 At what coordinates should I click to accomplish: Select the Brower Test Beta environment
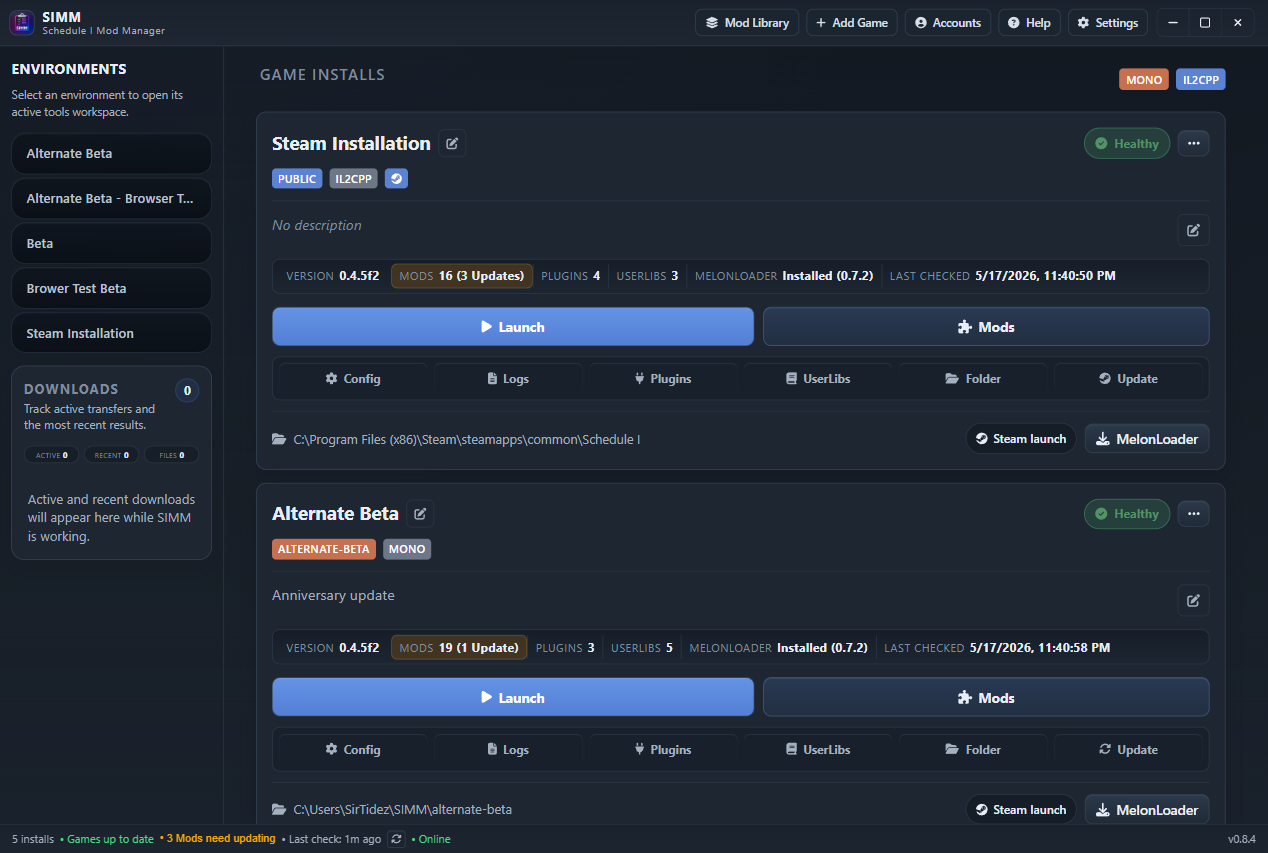(111, 288)
